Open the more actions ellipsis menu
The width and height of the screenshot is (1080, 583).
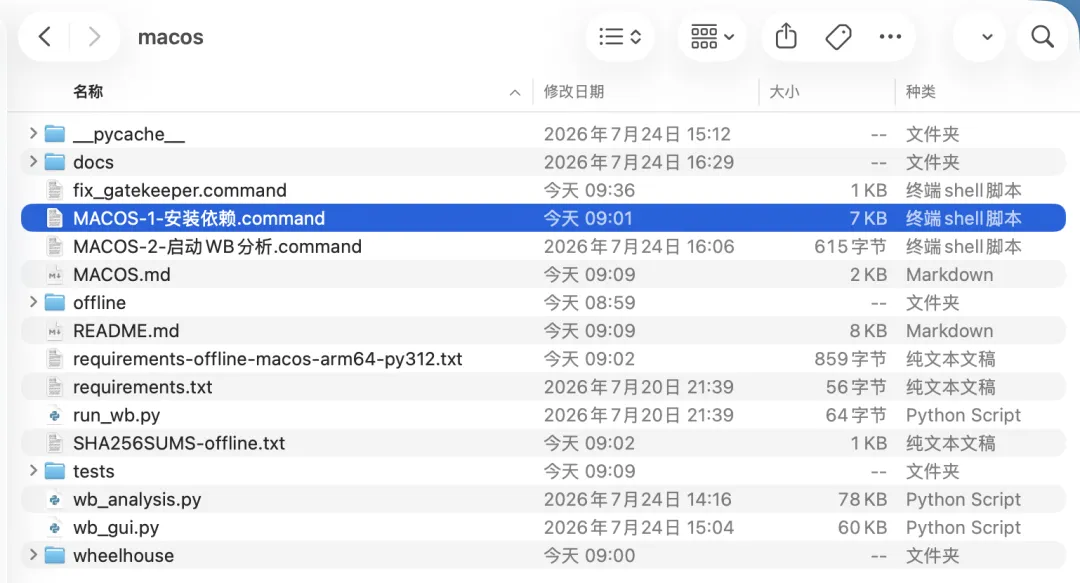890,37
